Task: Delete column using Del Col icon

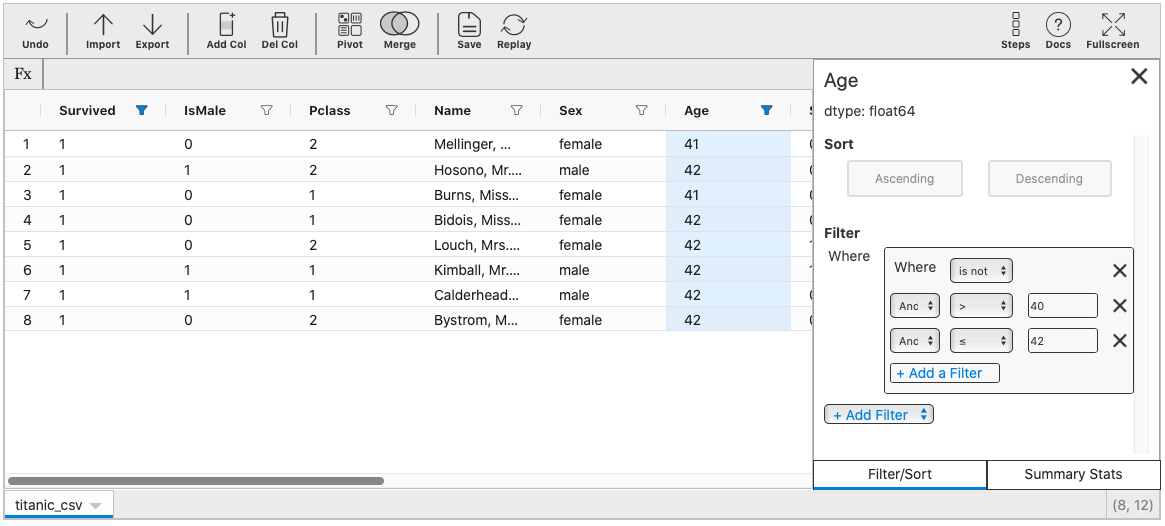Action: coord(280,31)
